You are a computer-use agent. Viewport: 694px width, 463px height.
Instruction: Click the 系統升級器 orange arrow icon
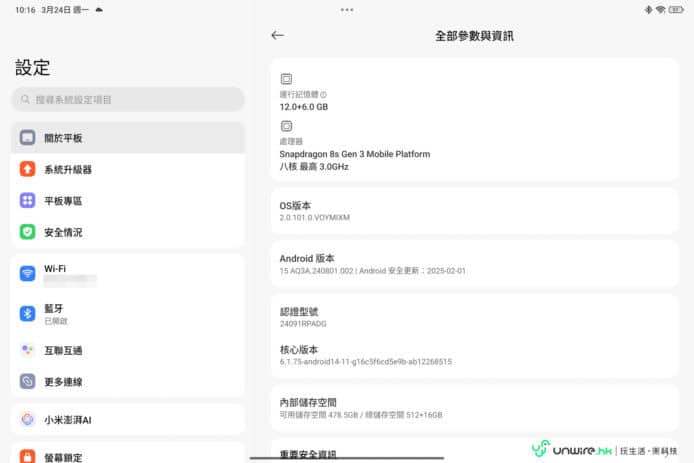28,169
